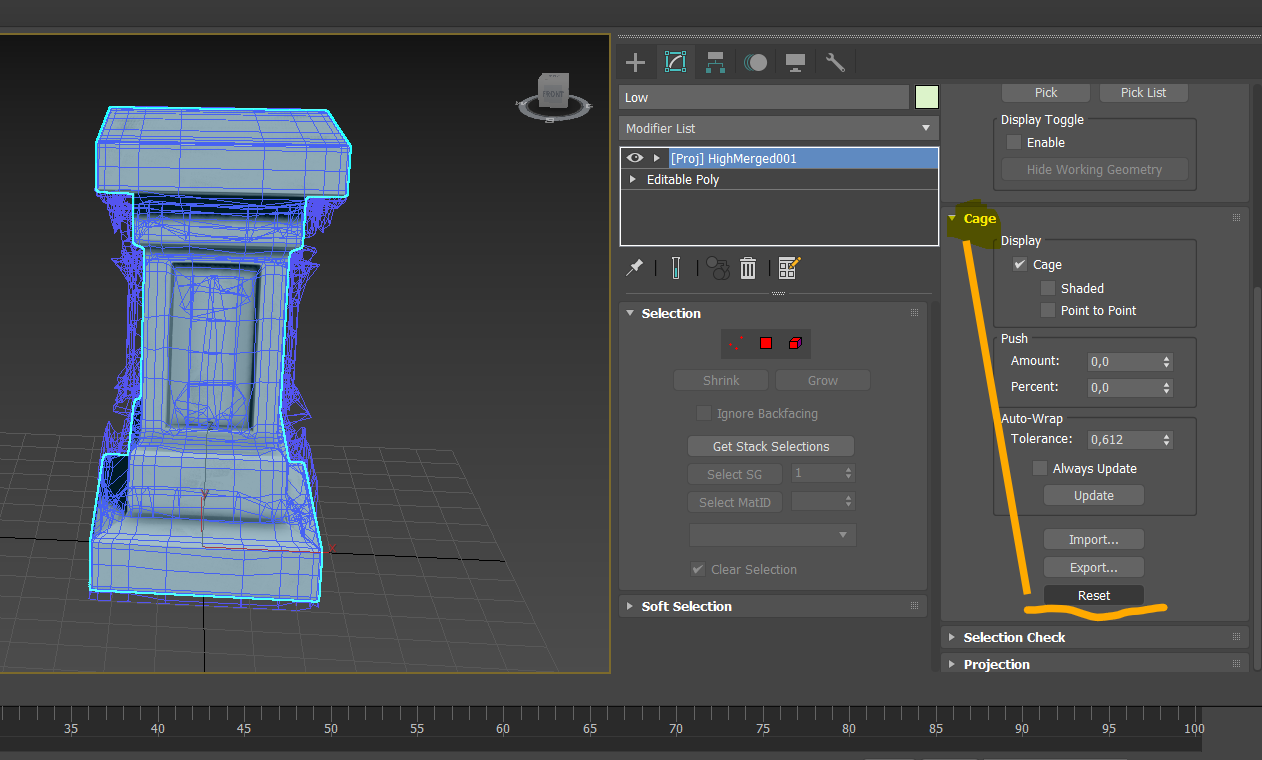This screenshot has width=1262, height=760.
Task: Open the Motion panel tab
Action: point(755,62)
